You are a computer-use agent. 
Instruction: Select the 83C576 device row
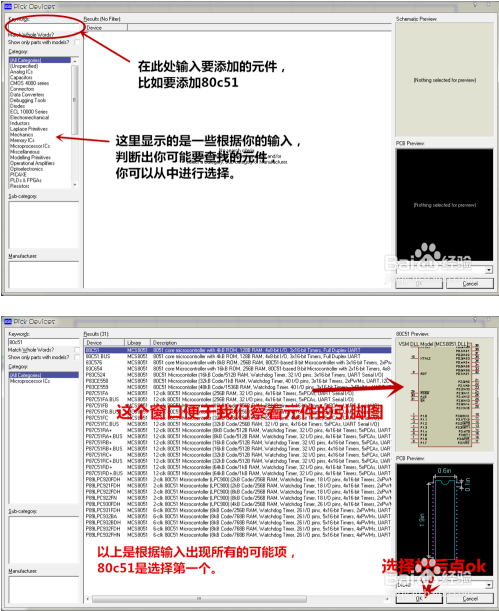(238, 362)
